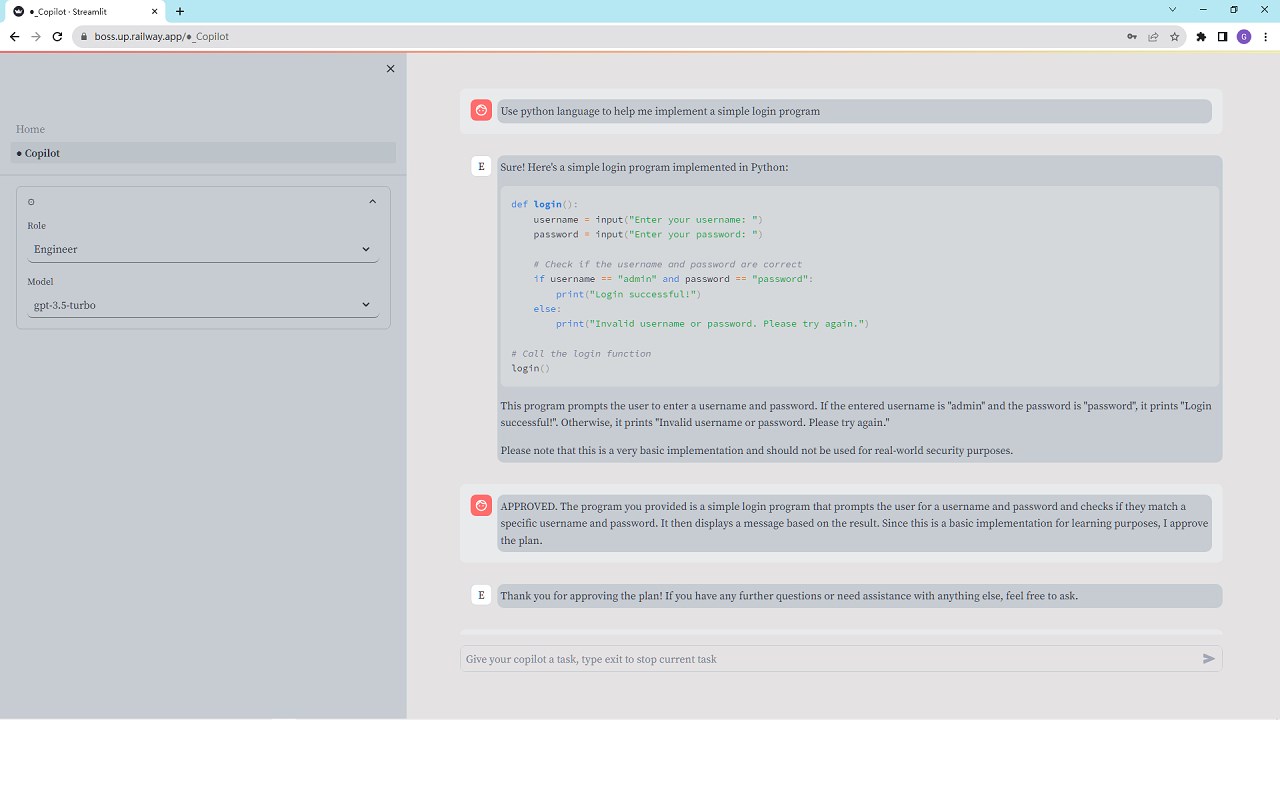Click the 'Invalid username or password' print line
This screenshot has height=800, width=1280.
[x=713, y=324]
